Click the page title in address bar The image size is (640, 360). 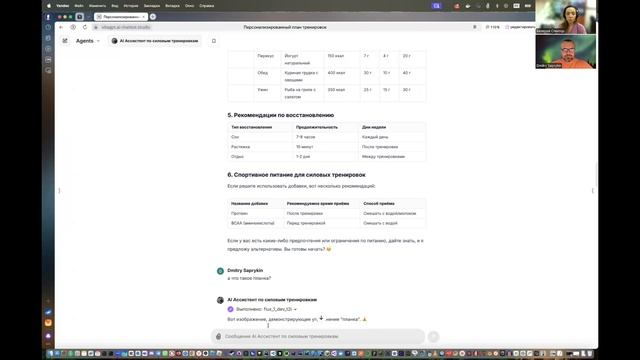point(285,27)
